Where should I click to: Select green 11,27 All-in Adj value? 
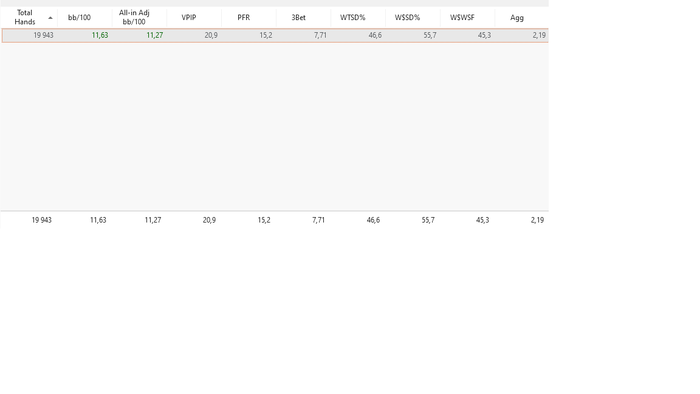pyautogui.click(x=154, y=35)
